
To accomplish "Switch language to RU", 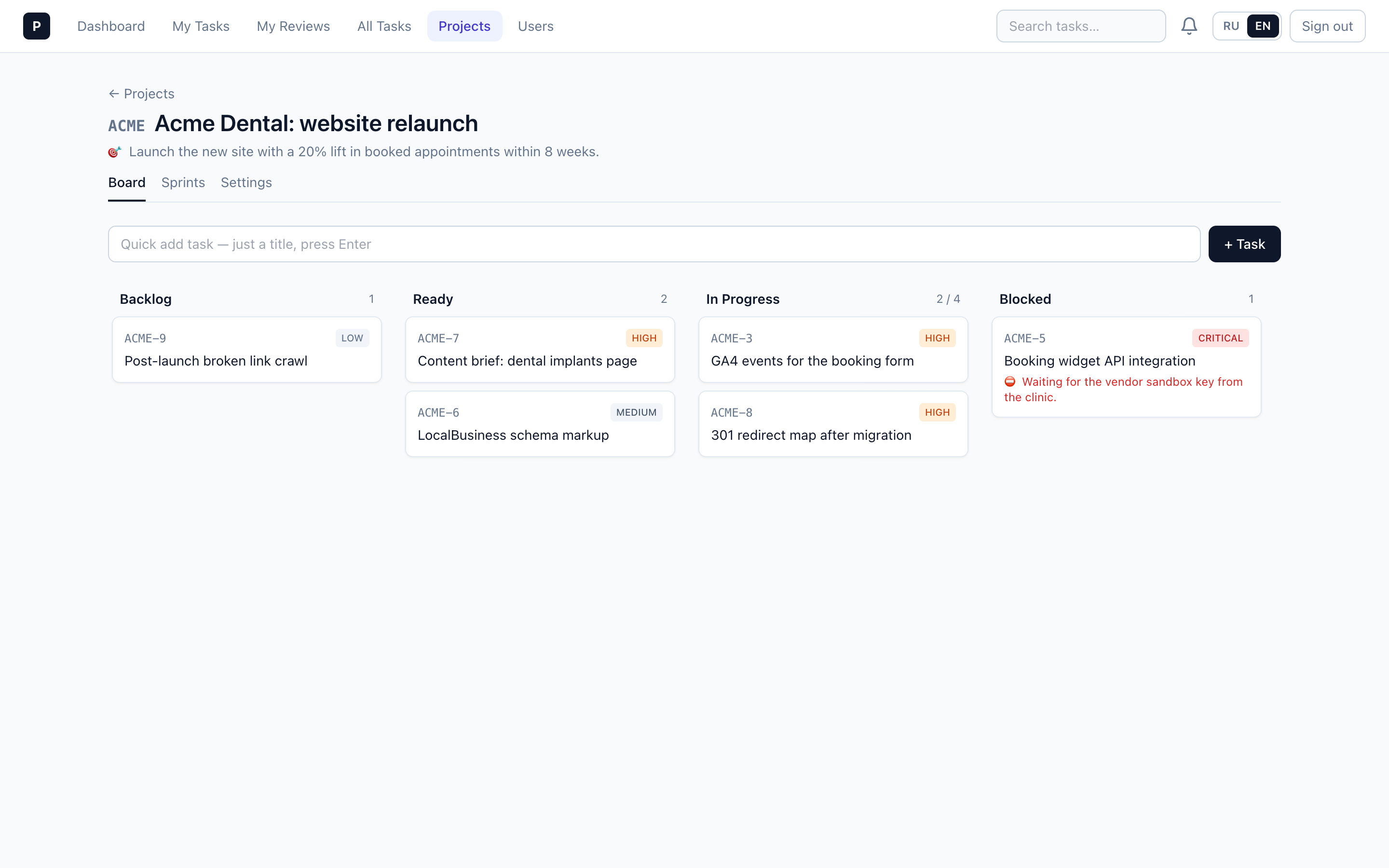I will 1231,26.
